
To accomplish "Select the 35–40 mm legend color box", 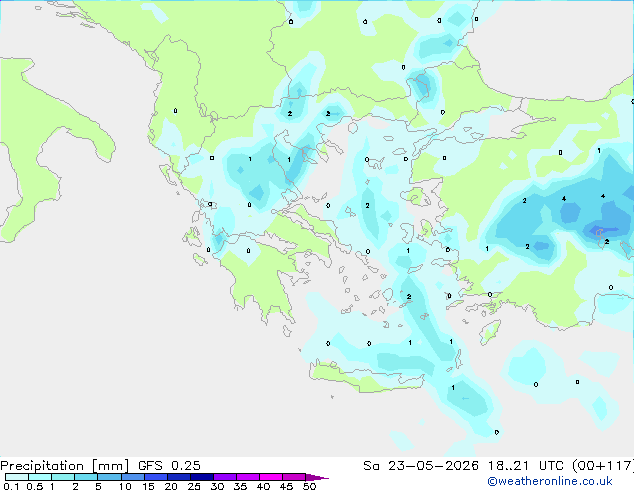I will tap(248, 477).
